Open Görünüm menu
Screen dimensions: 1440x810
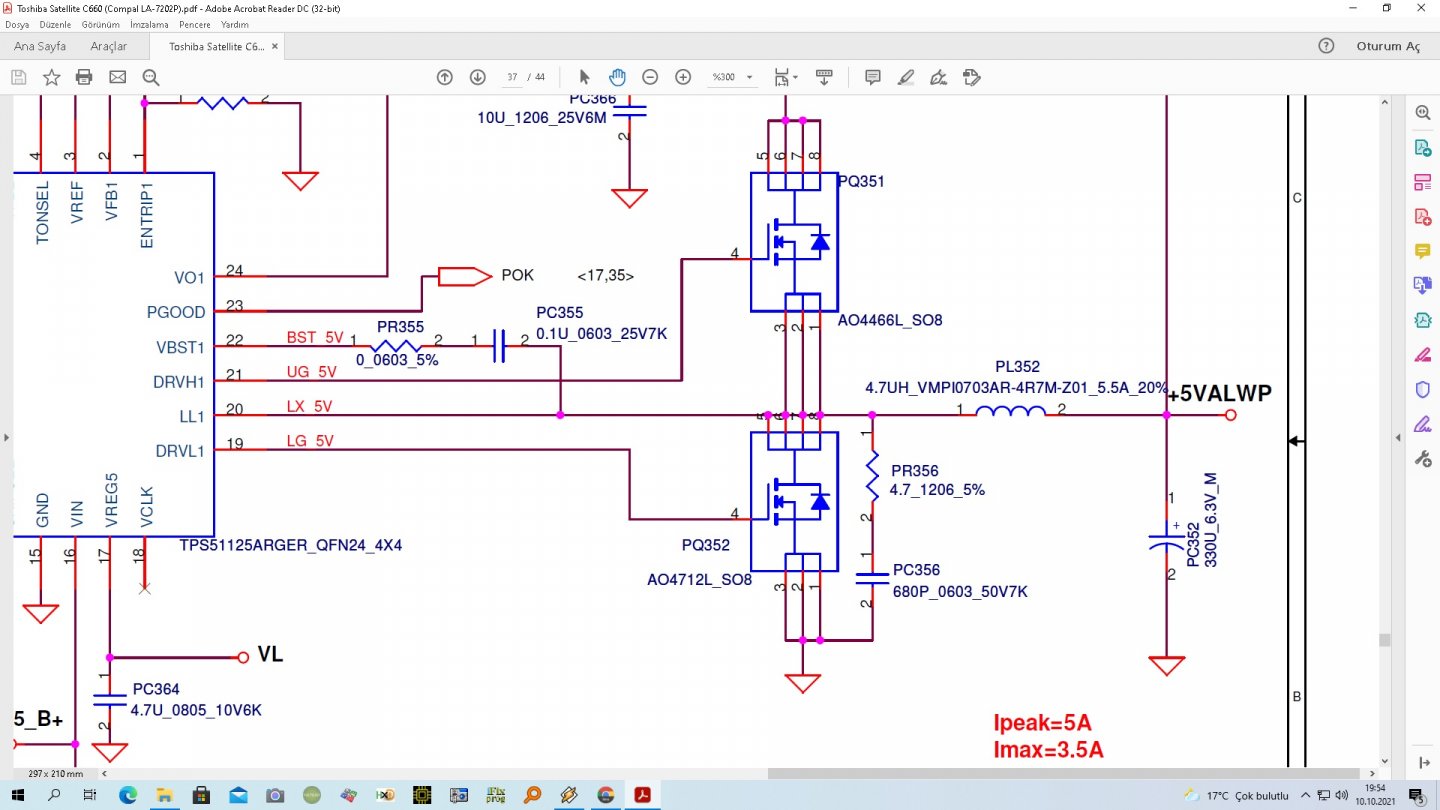(x=100, y=25)
